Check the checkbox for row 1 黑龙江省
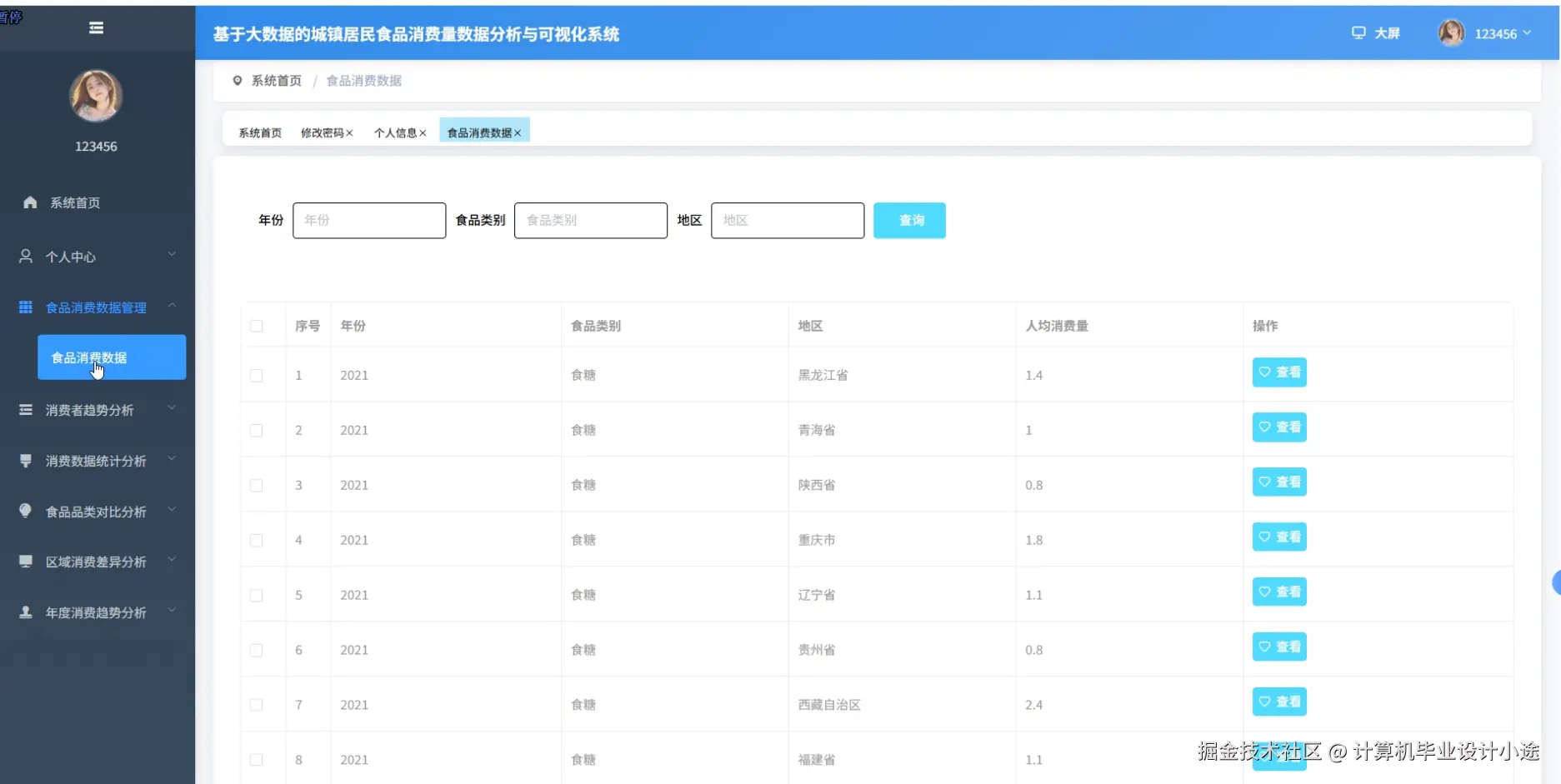The height and width of the screenshot is (784, 1561). [x=257, y=375]
